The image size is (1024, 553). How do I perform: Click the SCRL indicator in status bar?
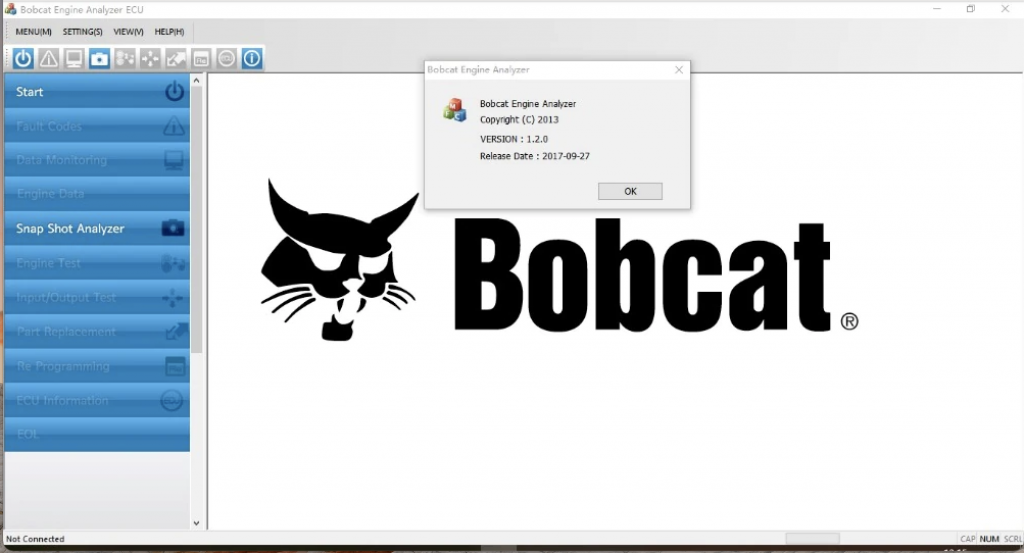pos(1013,539)
